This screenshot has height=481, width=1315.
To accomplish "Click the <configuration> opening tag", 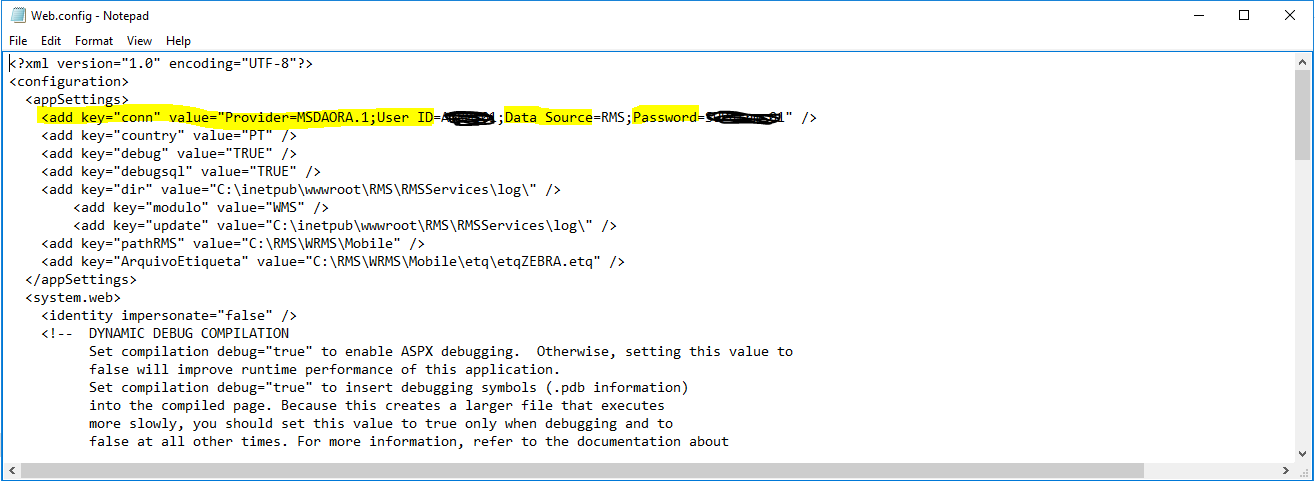I will pos(69,82).
